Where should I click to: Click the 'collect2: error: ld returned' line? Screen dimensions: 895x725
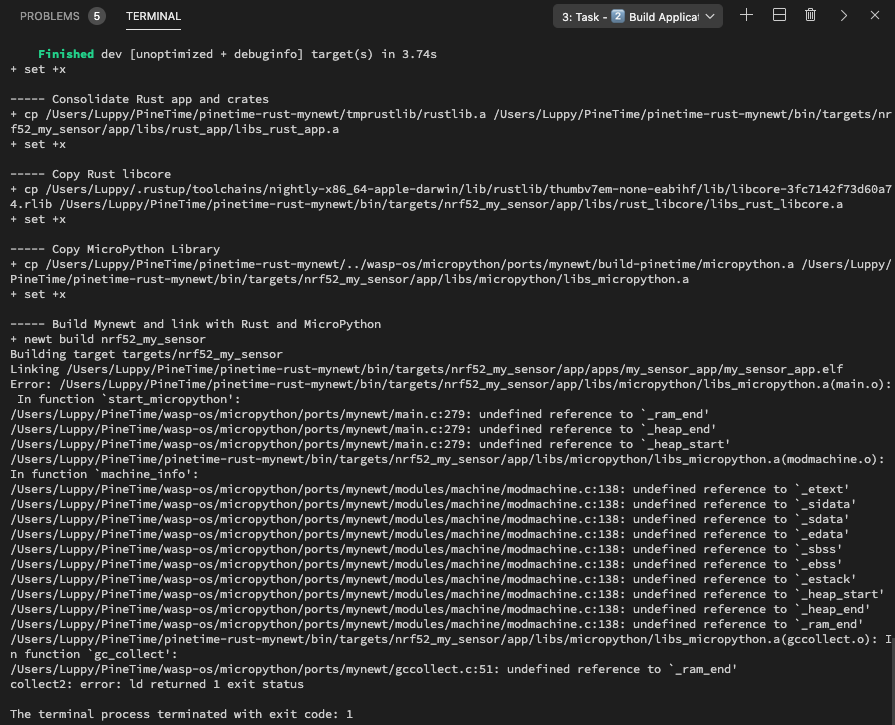pyautogui.click(x=156, y=684)
